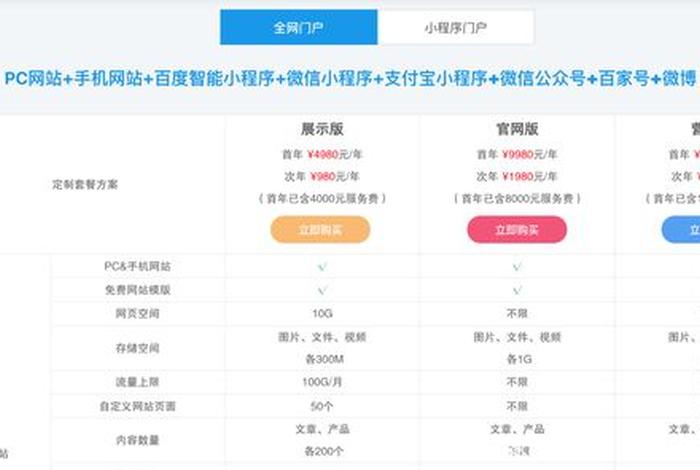Click 展示版 checkmark for PC&手机网站
The width and height of the screenshot is (700, 470).
click(321, 267)
